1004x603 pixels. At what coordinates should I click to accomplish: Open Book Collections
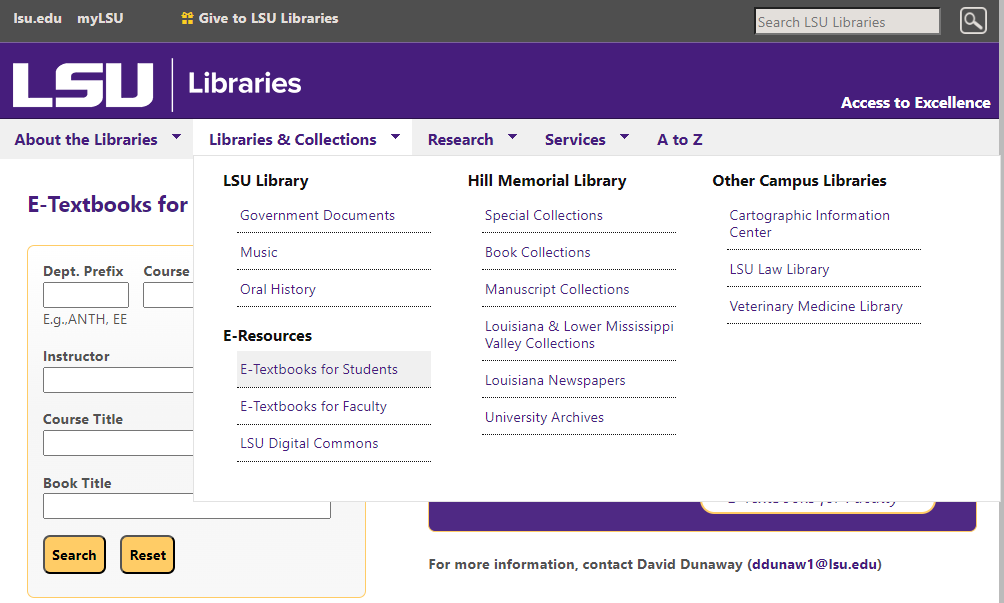click(x=538, y=252)
